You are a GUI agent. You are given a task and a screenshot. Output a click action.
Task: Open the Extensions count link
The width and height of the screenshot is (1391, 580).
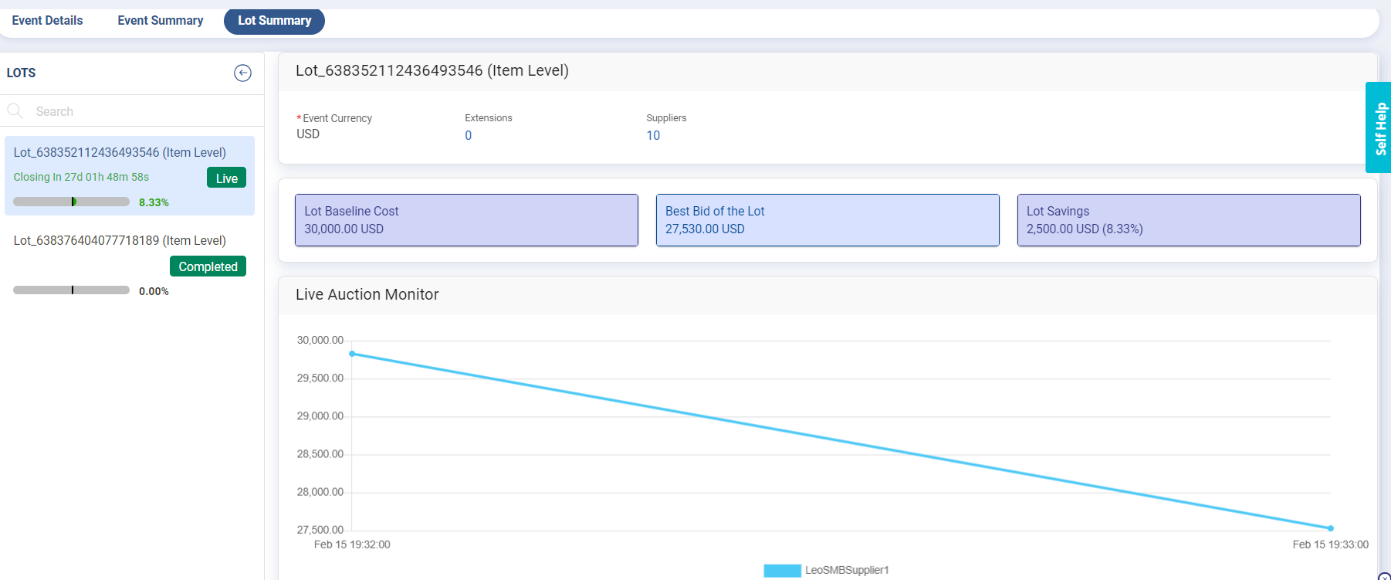468,136
